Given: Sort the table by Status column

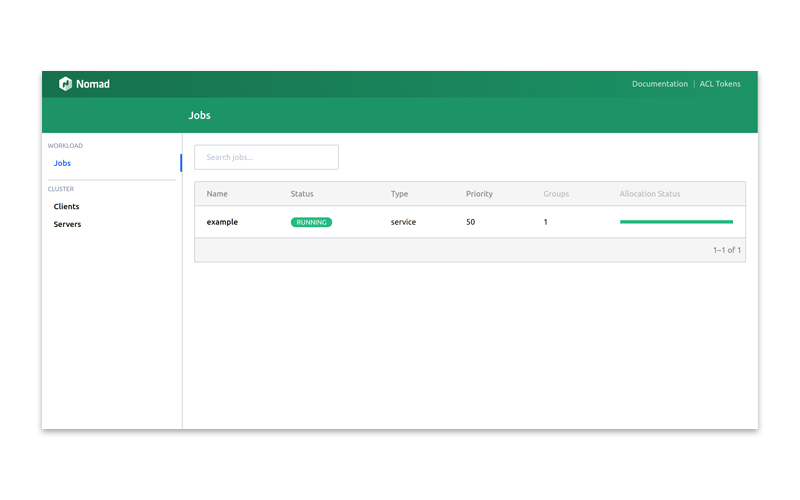Looking at the screenshot, I should [302, 193].
